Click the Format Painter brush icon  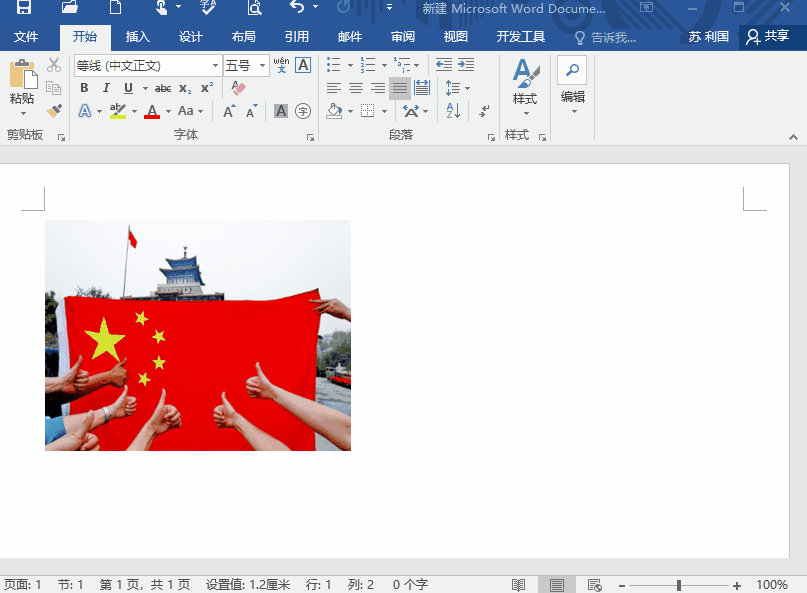pos(54,111)
